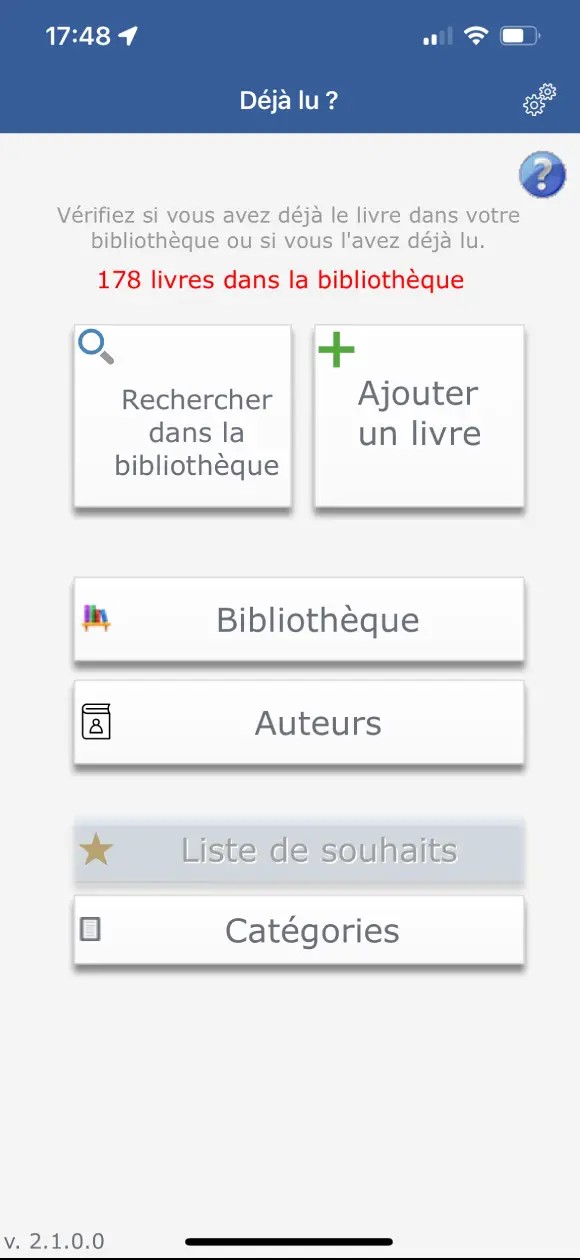Open Rechercher dans la bibliothèque
580x1260 pixels.
pos(183,416)
